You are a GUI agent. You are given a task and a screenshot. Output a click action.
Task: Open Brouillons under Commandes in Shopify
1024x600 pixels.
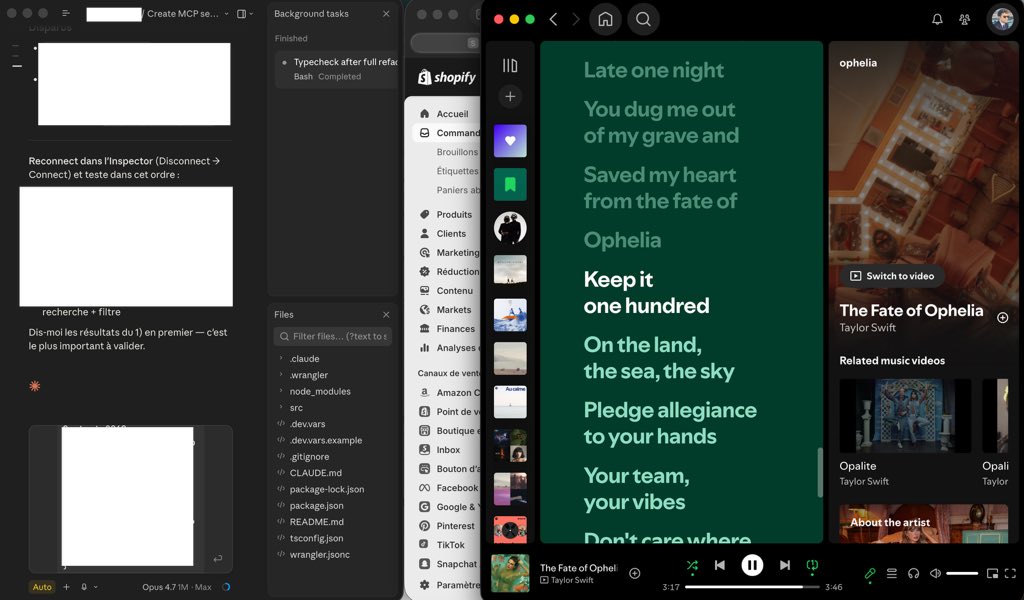(x=456, y=151)
